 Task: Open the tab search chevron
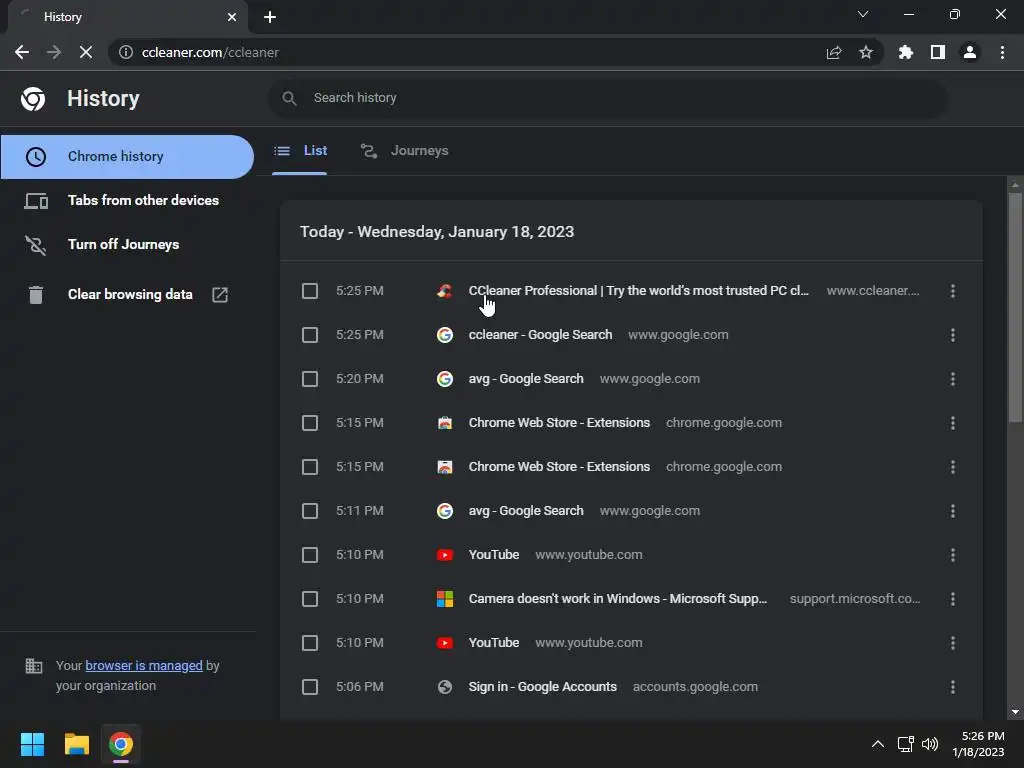point(863,14)
